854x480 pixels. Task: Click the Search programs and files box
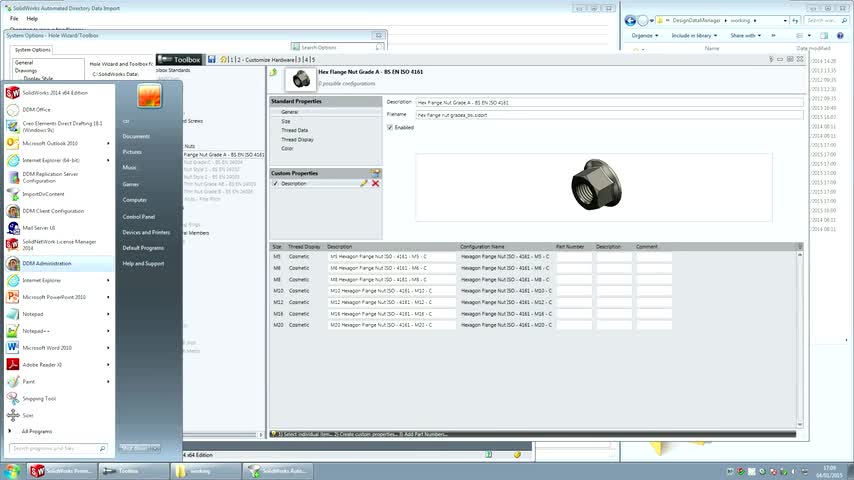57,448
